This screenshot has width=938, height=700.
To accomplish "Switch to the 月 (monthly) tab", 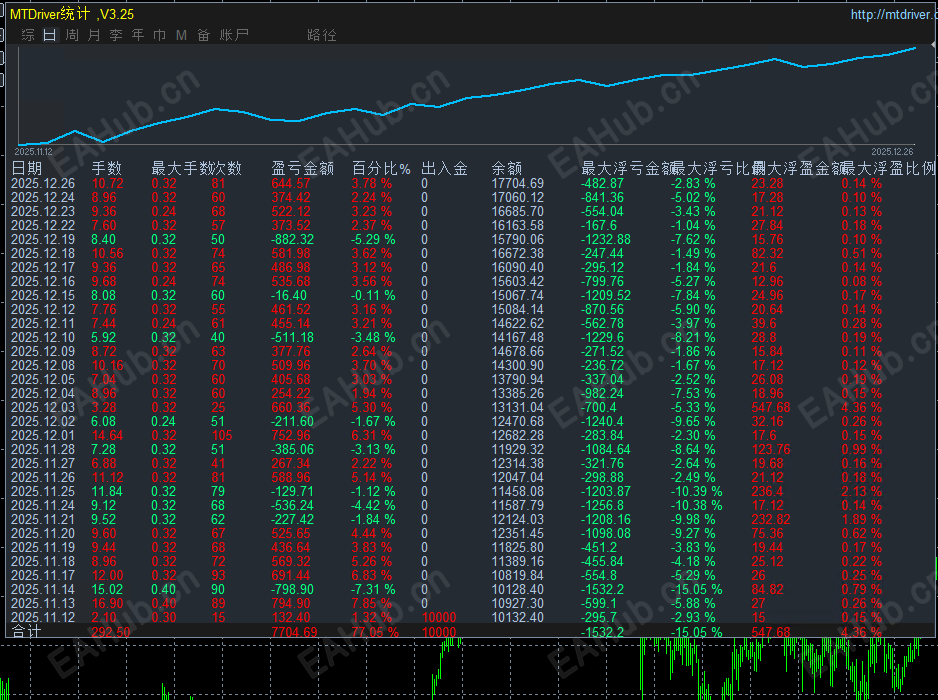I will 94,35.
